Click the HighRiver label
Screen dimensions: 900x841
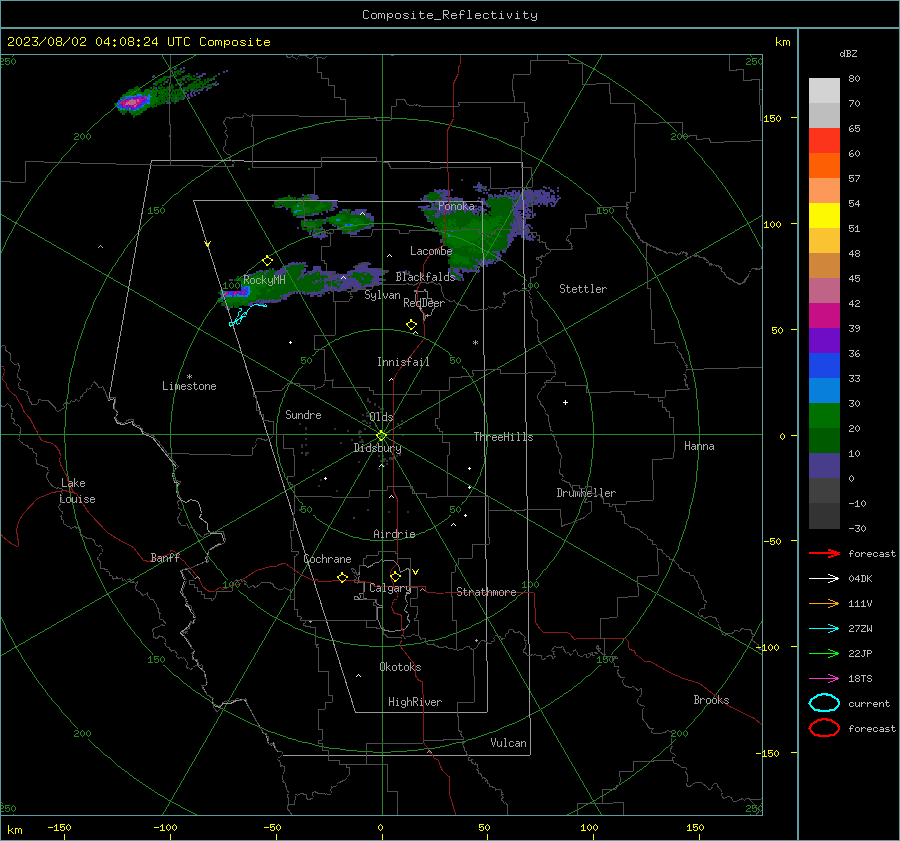coord(415,702)
